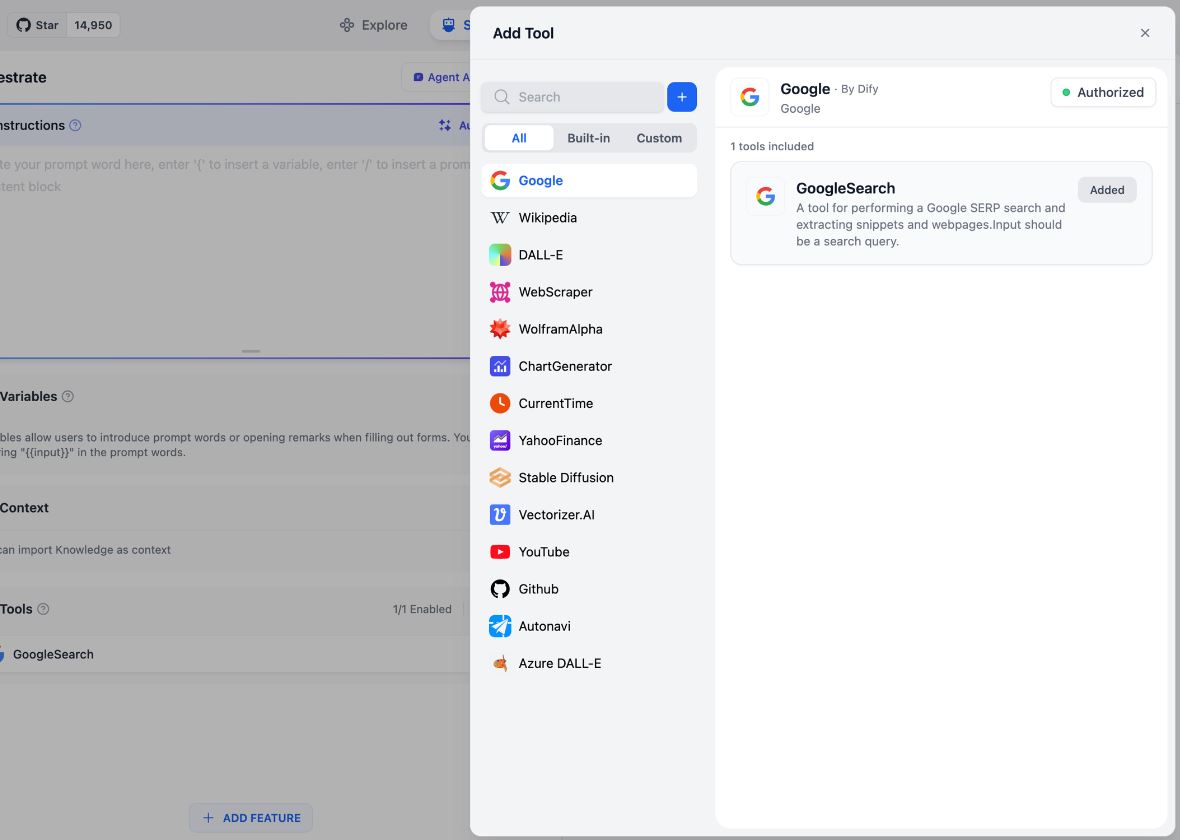The width and height of the screenshot is (1180, 840).
Task: Click the WebScraper pink spider icon
Action: (x=500, y=292)
